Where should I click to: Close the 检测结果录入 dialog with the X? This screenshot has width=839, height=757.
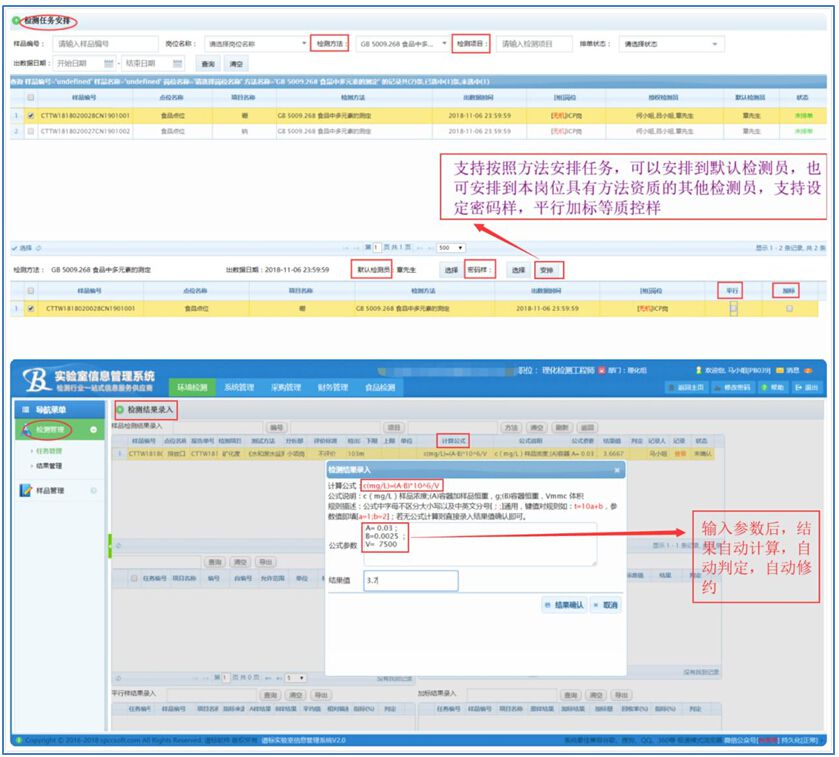[617, 469]
